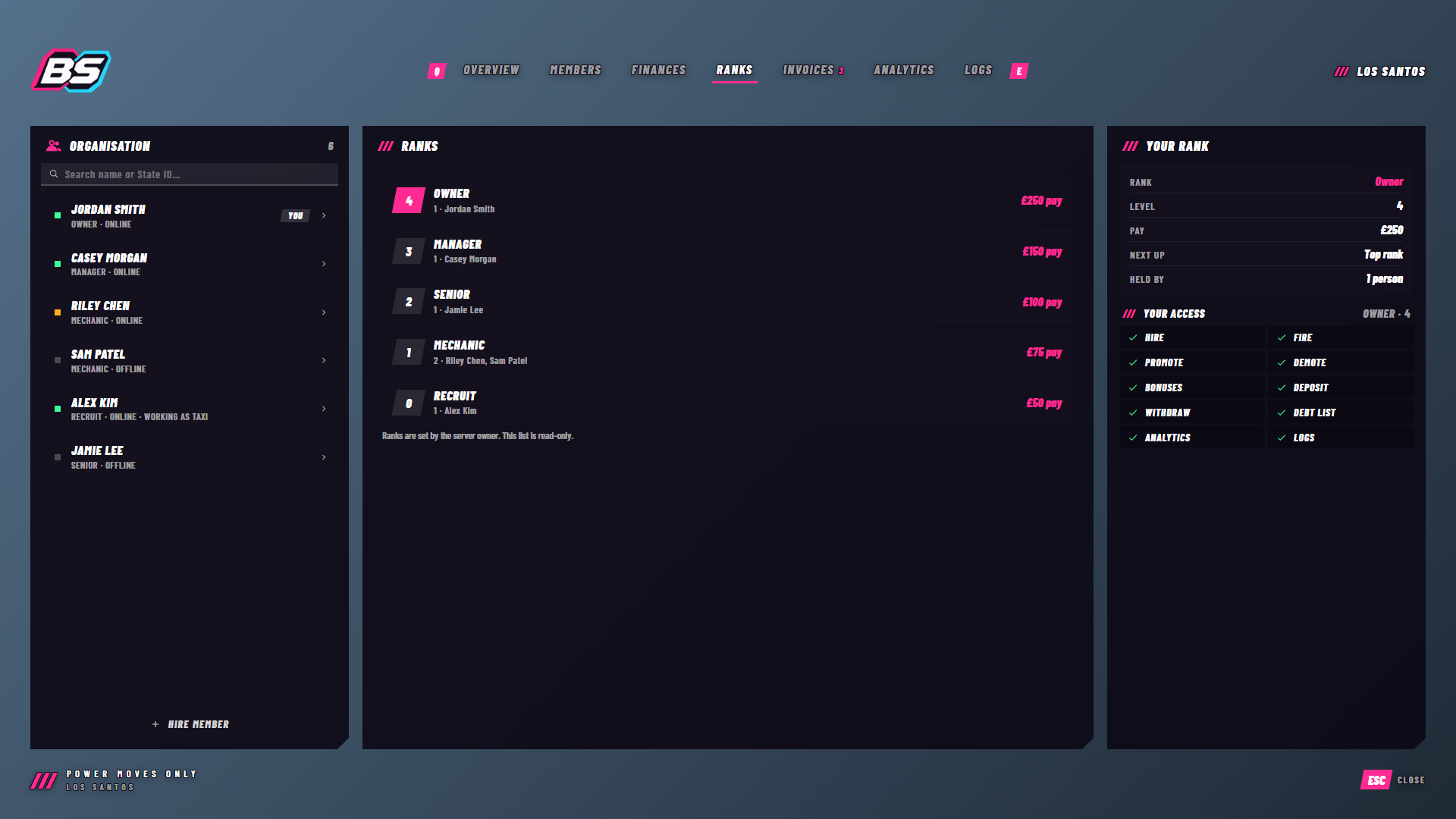Click the Withdraw permission checkmark

[x=1133, y=413]
